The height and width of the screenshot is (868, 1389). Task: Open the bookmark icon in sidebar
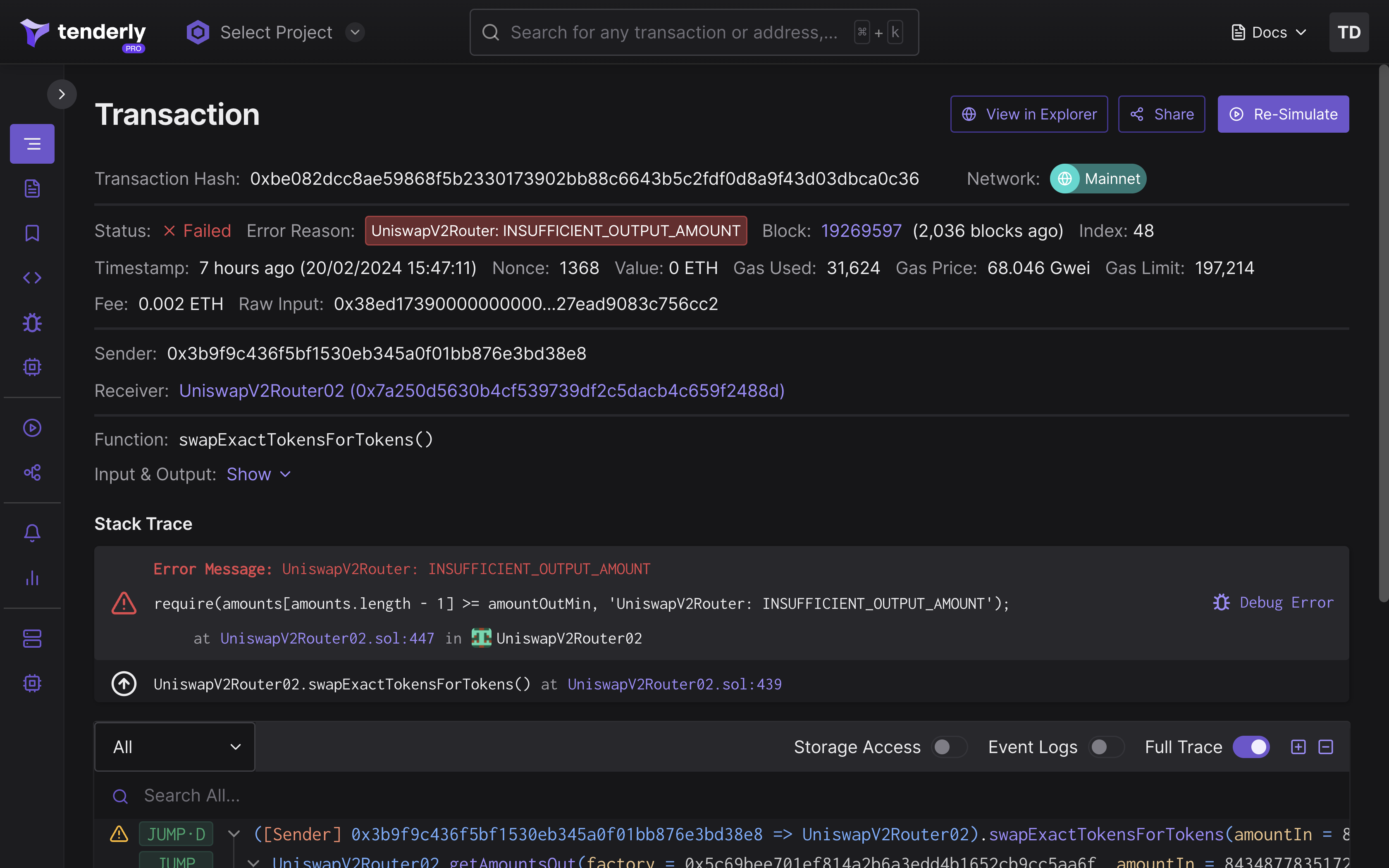[x=32, y=233]
